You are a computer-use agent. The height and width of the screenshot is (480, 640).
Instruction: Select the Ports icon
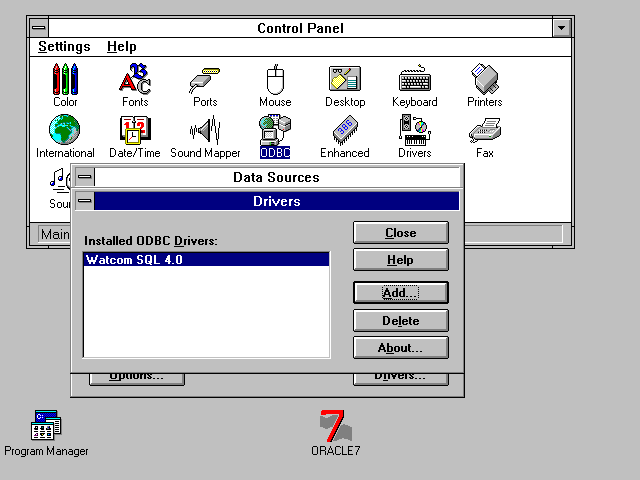[x=205, y=80]
